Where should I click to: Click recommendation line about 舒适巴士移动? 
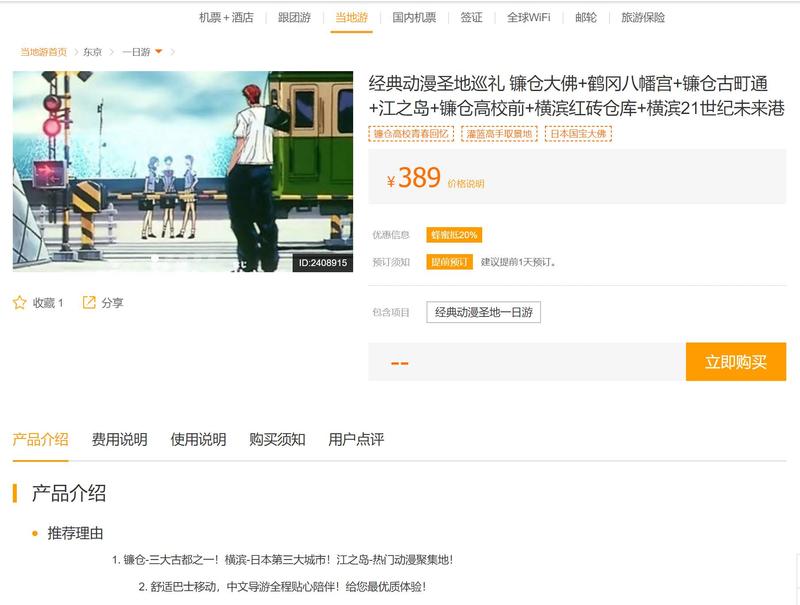click(x=282, y=587)
